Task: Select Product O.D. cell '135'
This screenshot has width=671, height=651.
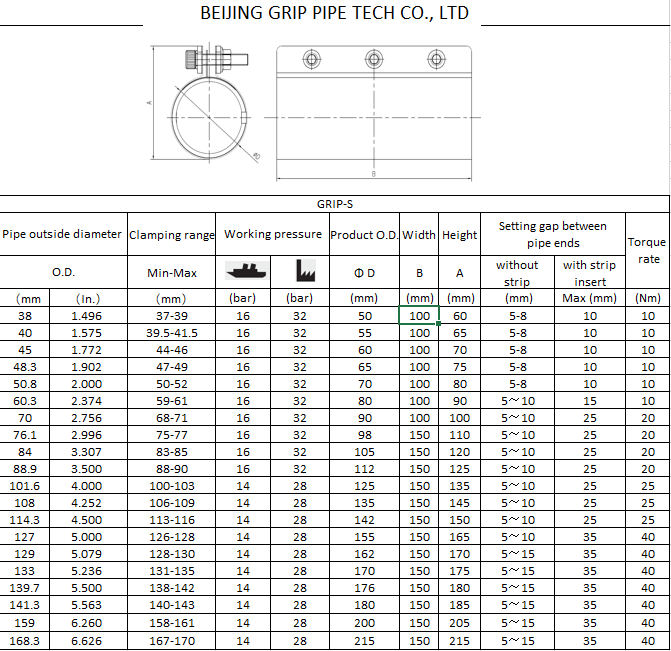Action: click(365, 502)
